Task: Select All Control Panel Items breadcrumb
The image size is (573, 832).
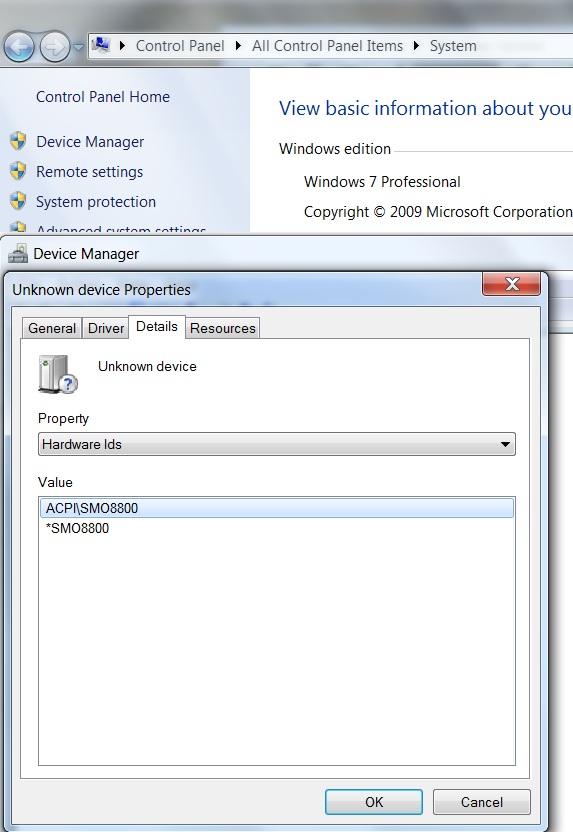Action: [x=327, y=46]
